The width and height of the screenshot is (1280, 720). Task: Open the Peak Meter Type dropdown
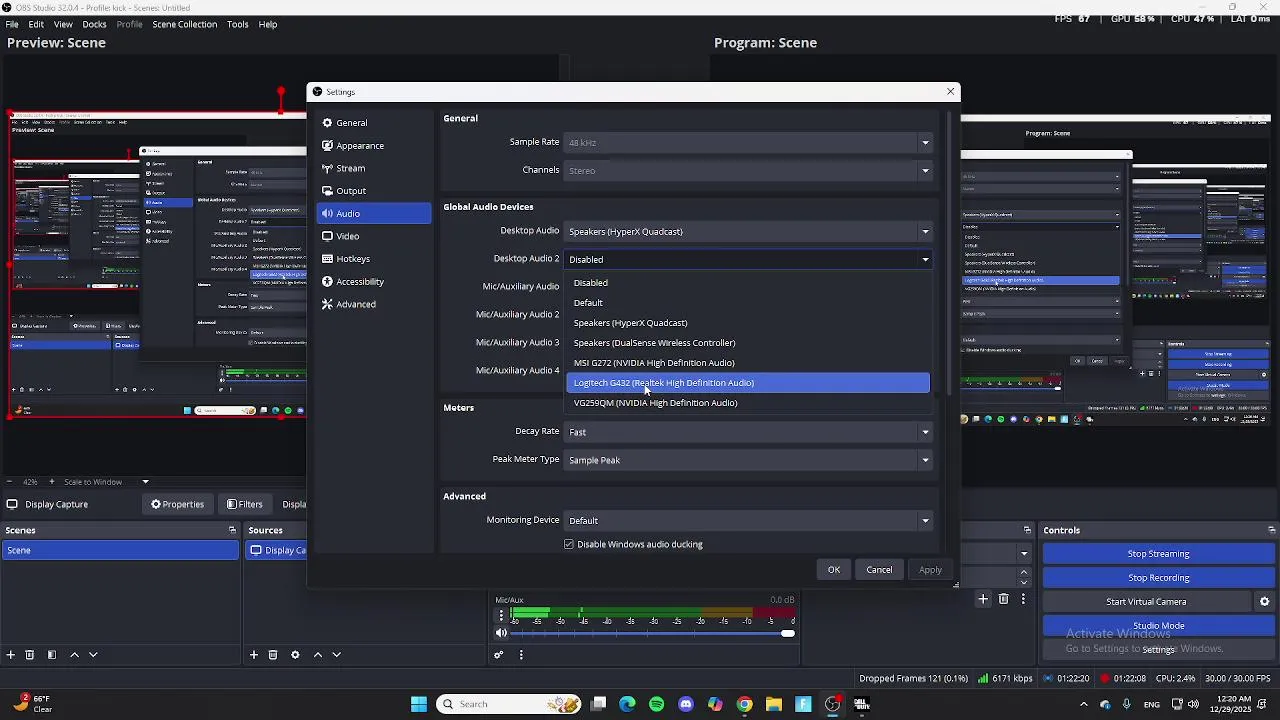748,460
